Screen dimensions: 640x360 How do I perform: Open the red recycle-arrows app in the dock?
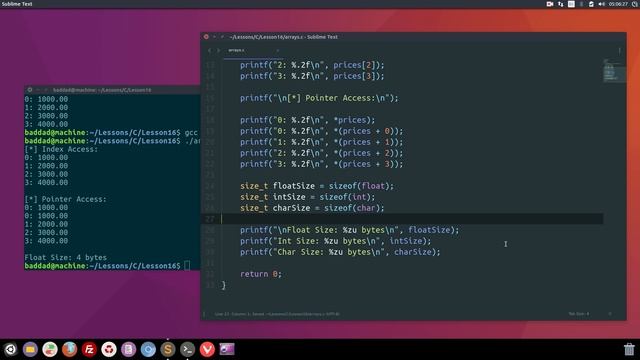pyautogui.click(x=109, y=349)
